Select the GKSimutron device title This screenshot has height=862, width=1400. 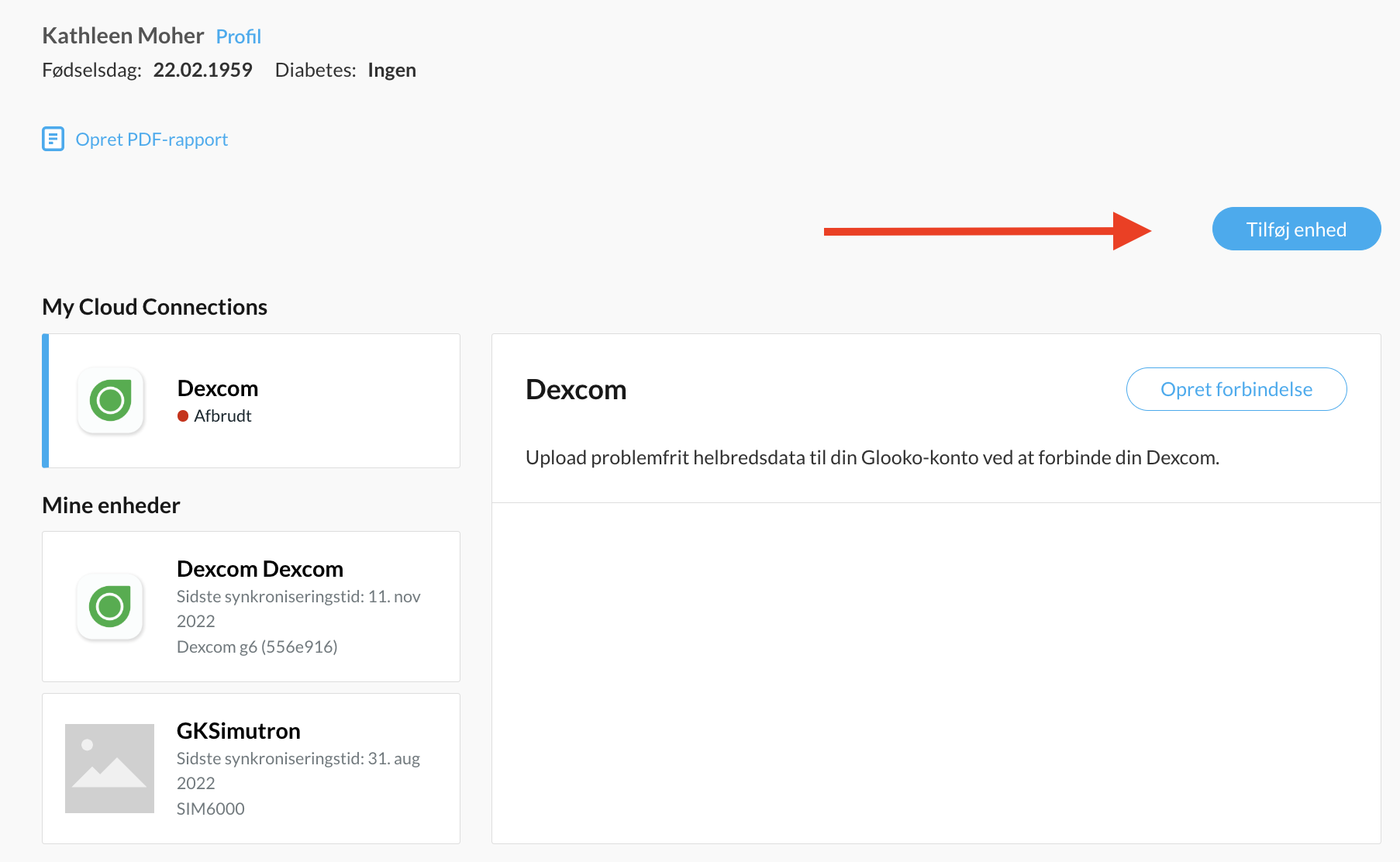point(238,731)
